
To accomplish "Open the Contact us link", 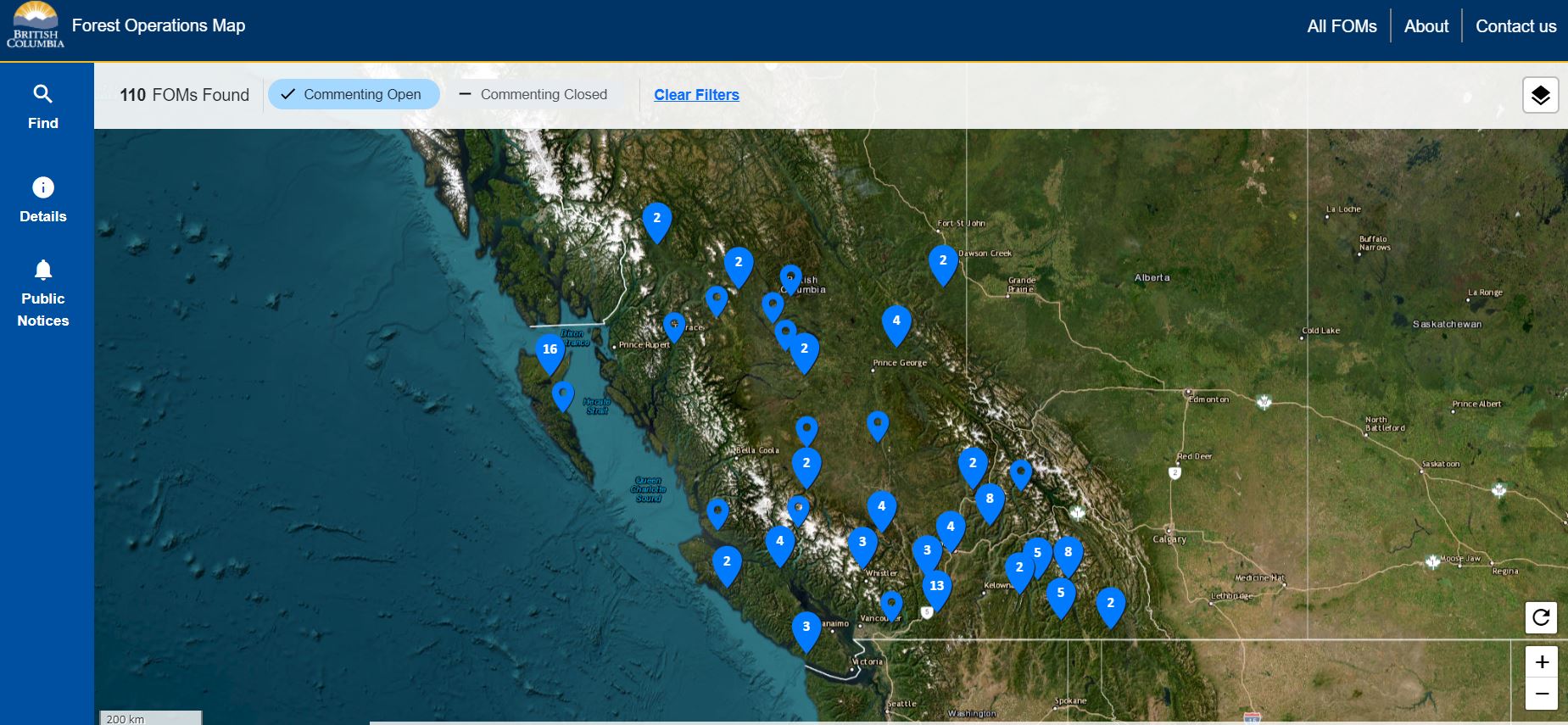I will click(1515, 26).
